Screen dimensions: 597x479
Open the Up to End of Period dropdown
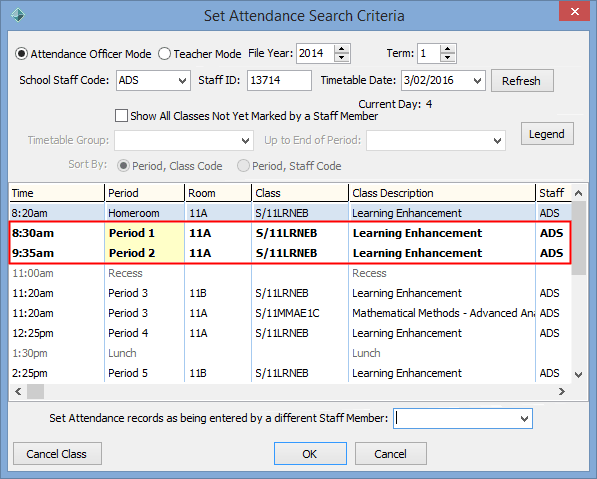click(497, 141)
